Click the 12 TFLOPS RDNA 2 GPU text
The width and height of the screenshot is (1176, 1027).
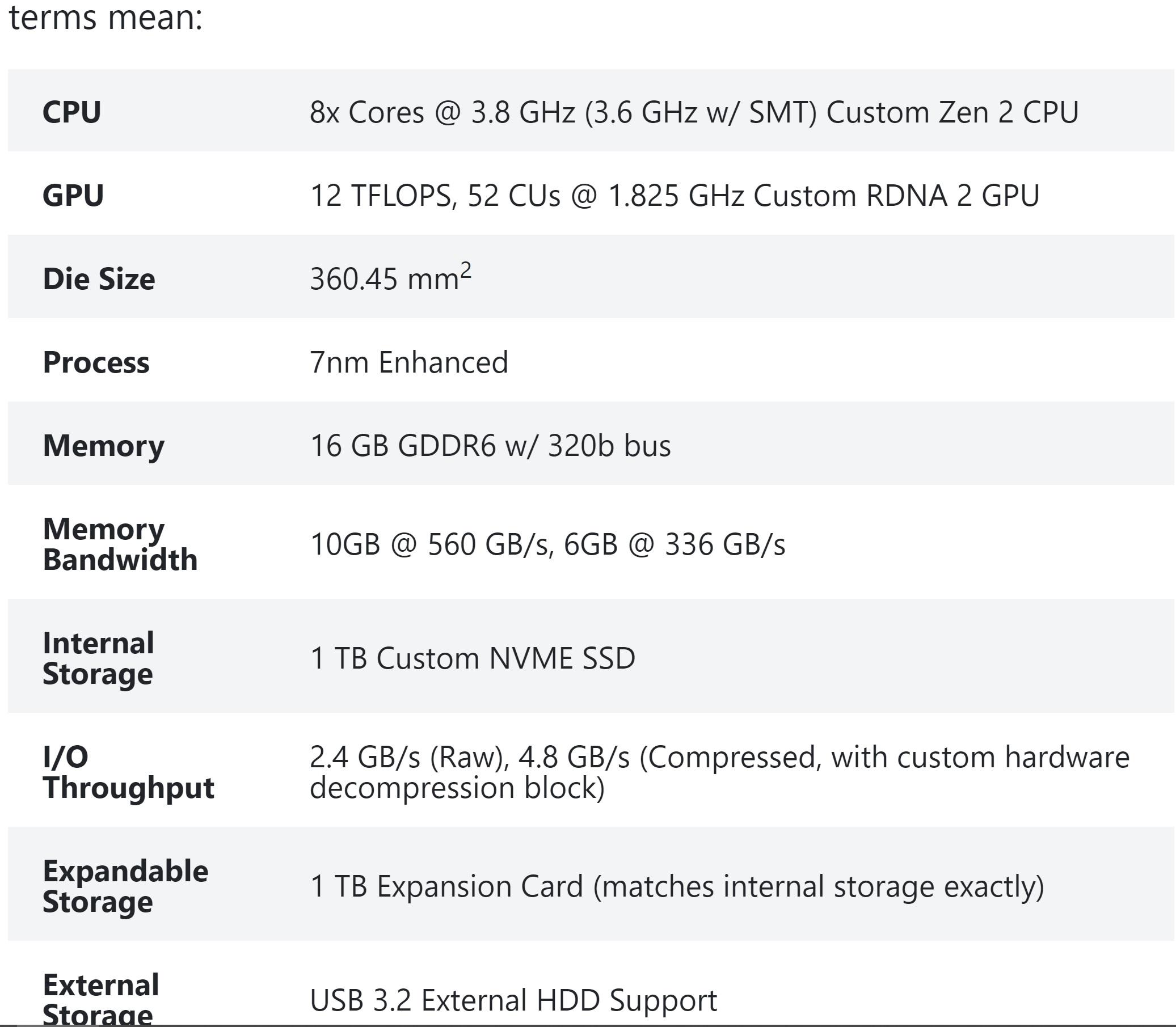point(675,196)
